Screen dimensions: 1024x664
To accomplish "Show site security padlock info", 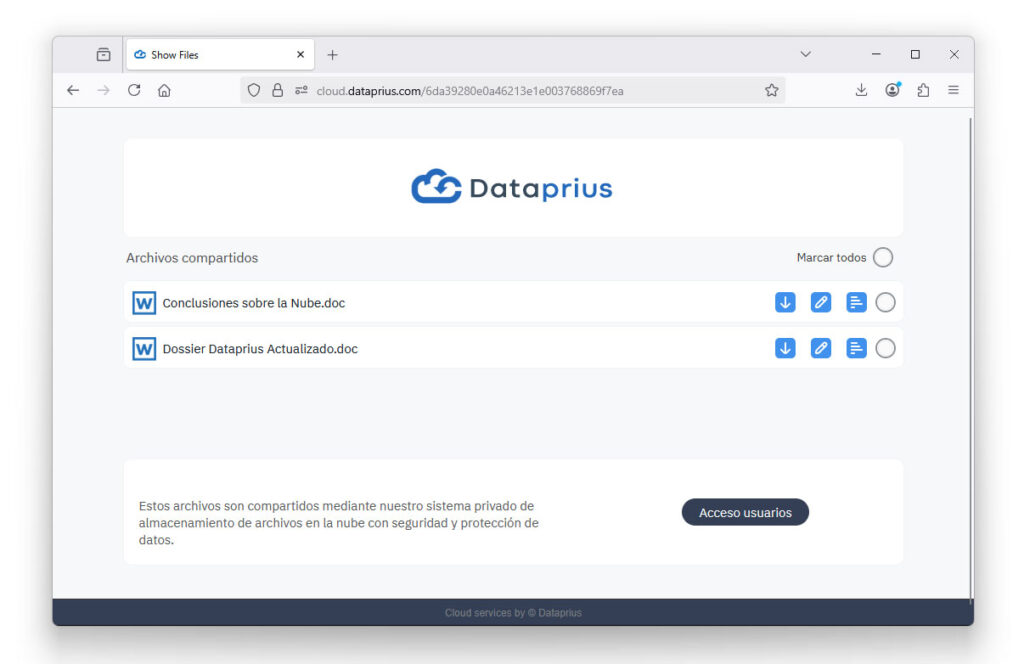I will [x=278, y=91].
